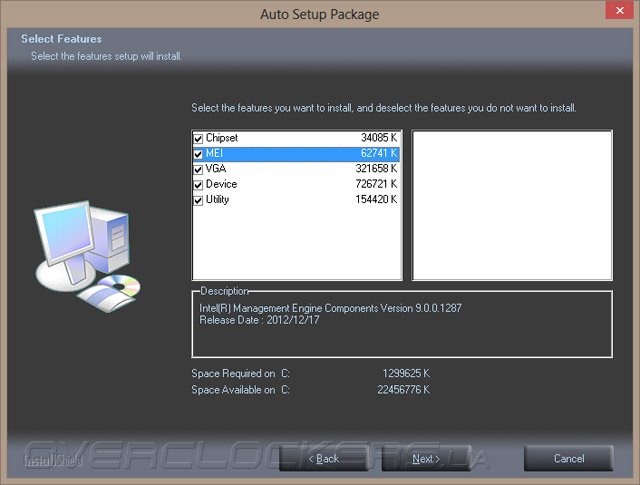Select the VGA row label
The width and height of the screenshot is (640, 485).
point(216,169)
